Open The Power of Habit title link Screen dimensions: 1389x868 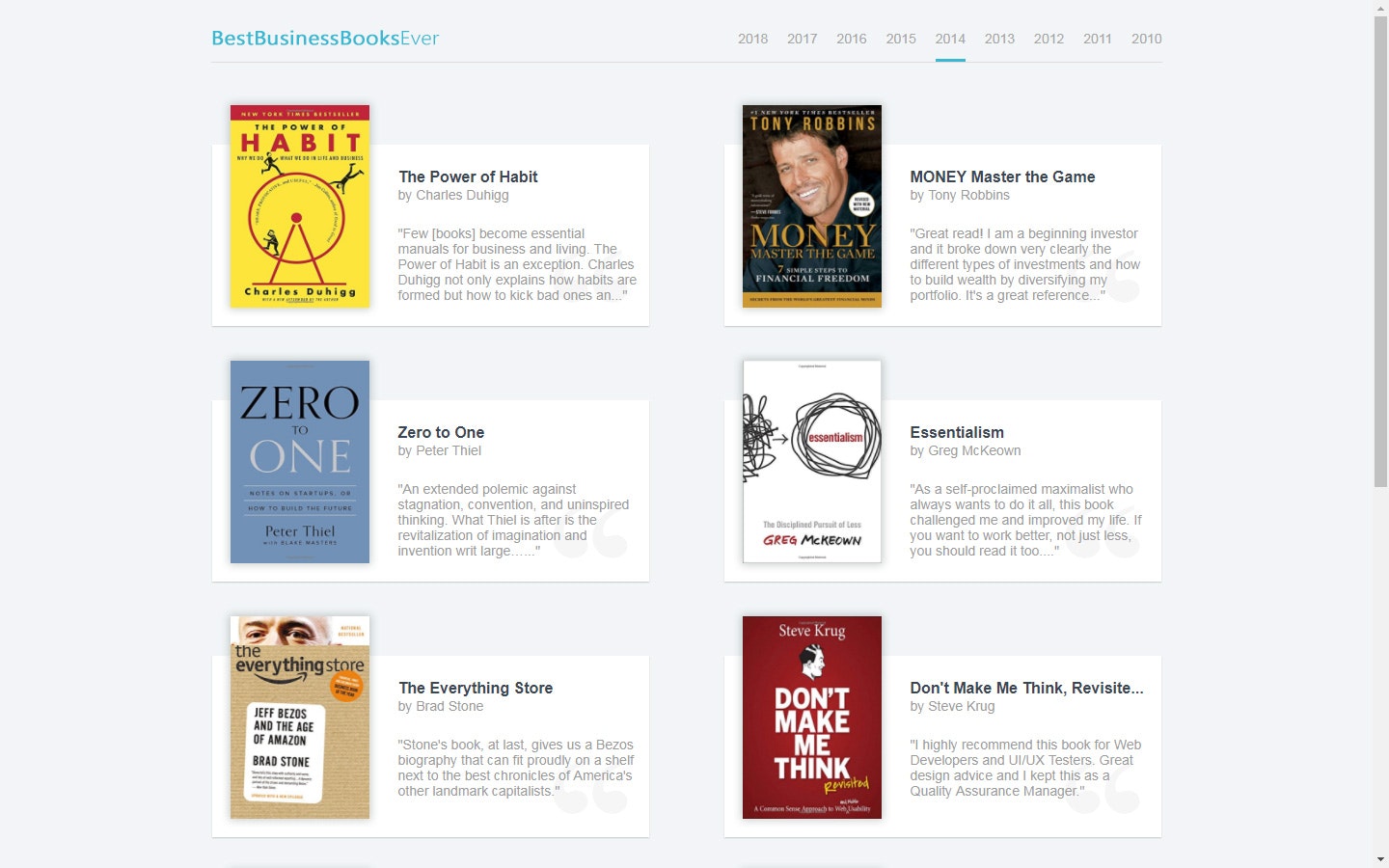(x=468, y=176)
